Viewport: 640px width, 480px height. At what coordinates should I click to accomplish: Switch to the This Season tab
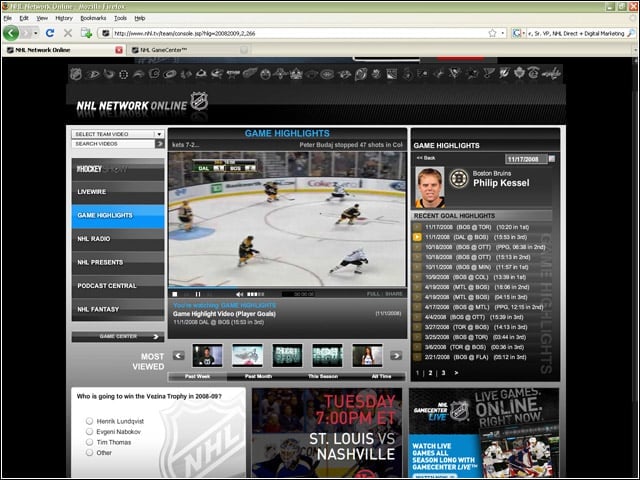point(323,376)
